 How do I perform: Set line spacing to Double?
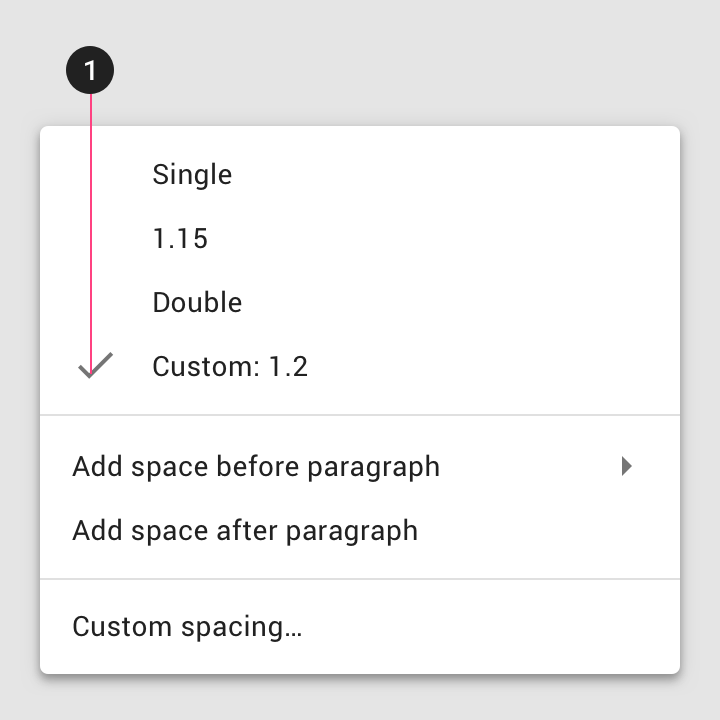tap(197, 303)
